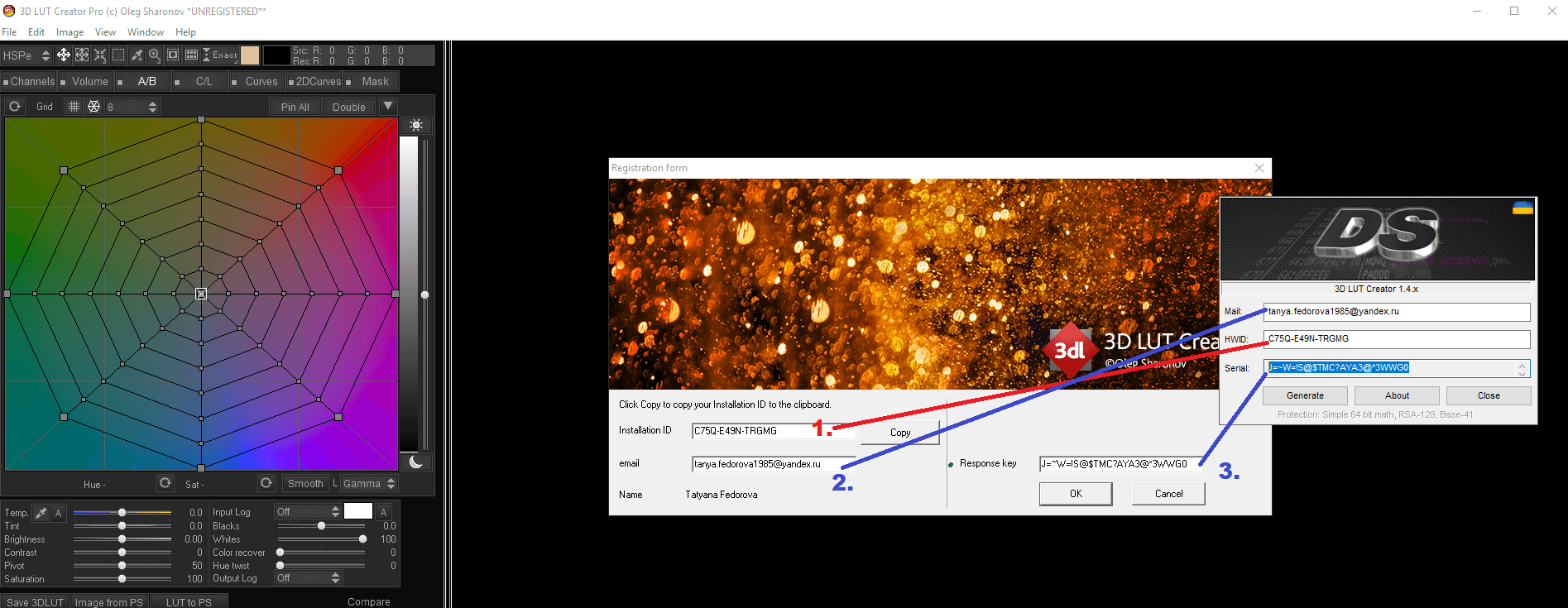Toggle the Mask tab checkbox

click(x=348, y=82)
